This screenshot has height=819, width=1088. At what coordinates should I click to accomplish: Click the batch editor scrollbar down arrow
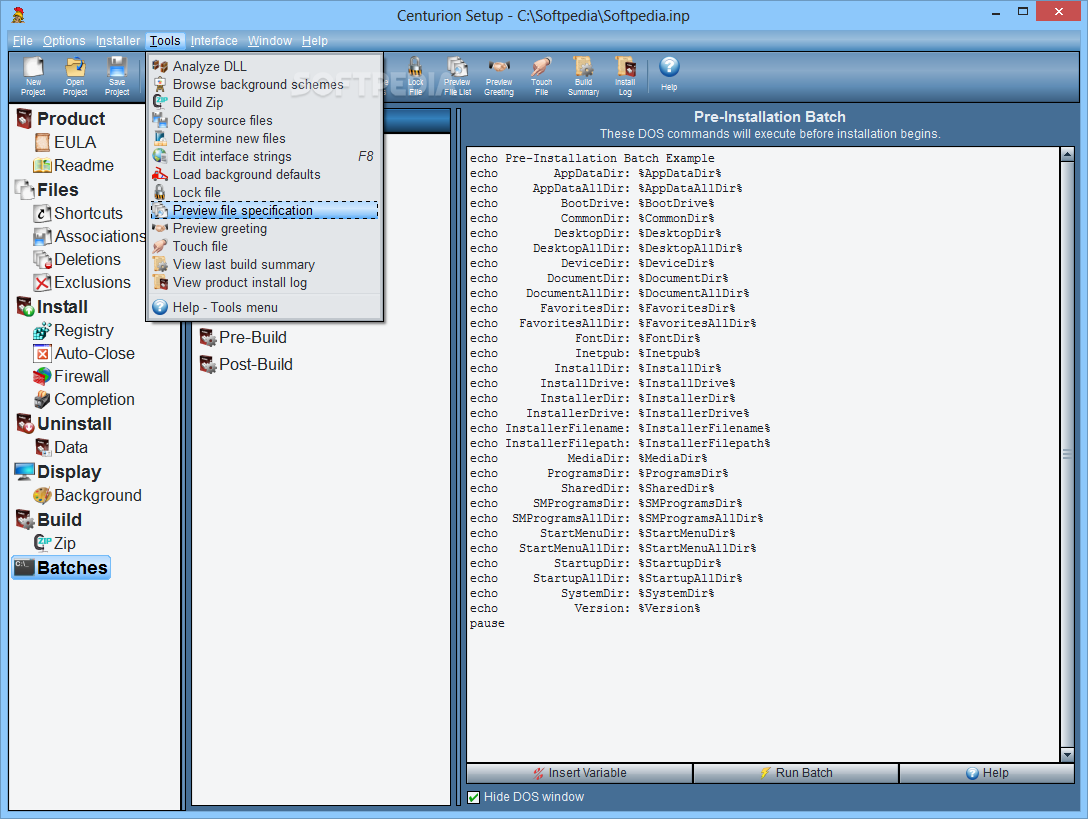[1067, 754]
